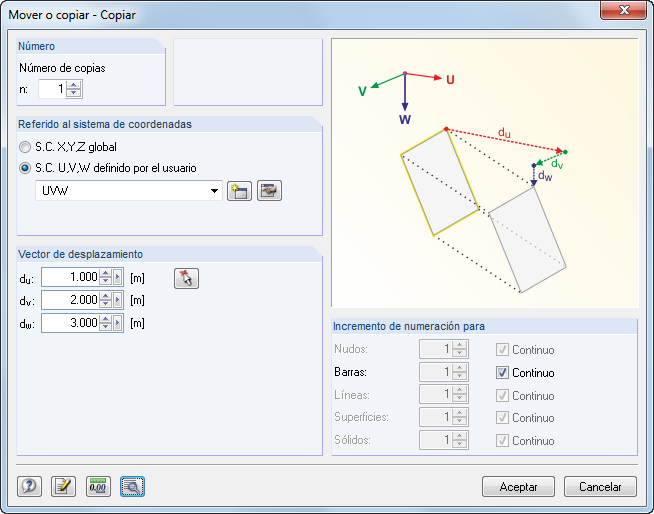Click the Incremento de numeración para heading
The width and height of the screenshot is (654, 514).
click(x=409, y=326)
